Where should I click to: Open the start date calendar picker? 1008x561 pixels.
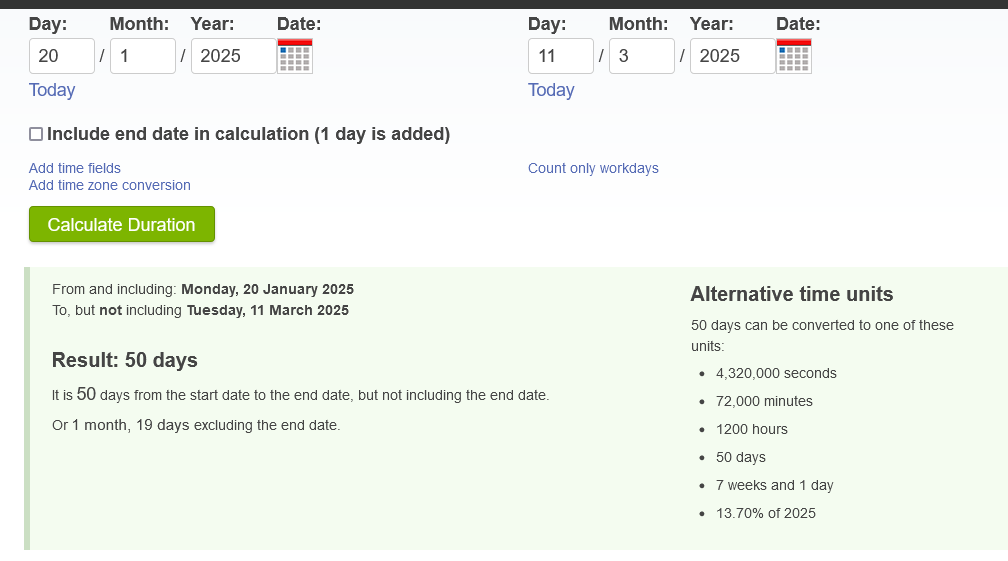pyautogui.click(x=295, y=57)
